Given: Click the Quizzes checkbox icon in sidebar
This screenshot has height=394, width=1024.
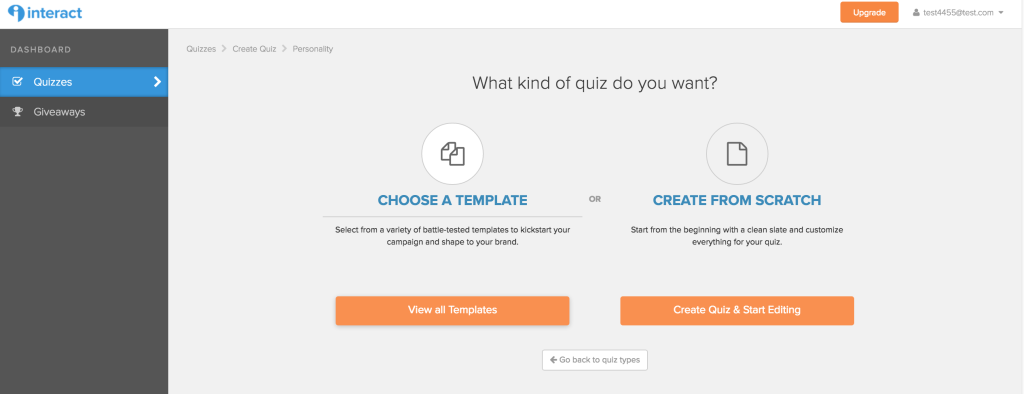Looking at the screenshot, I should (18, 82).
